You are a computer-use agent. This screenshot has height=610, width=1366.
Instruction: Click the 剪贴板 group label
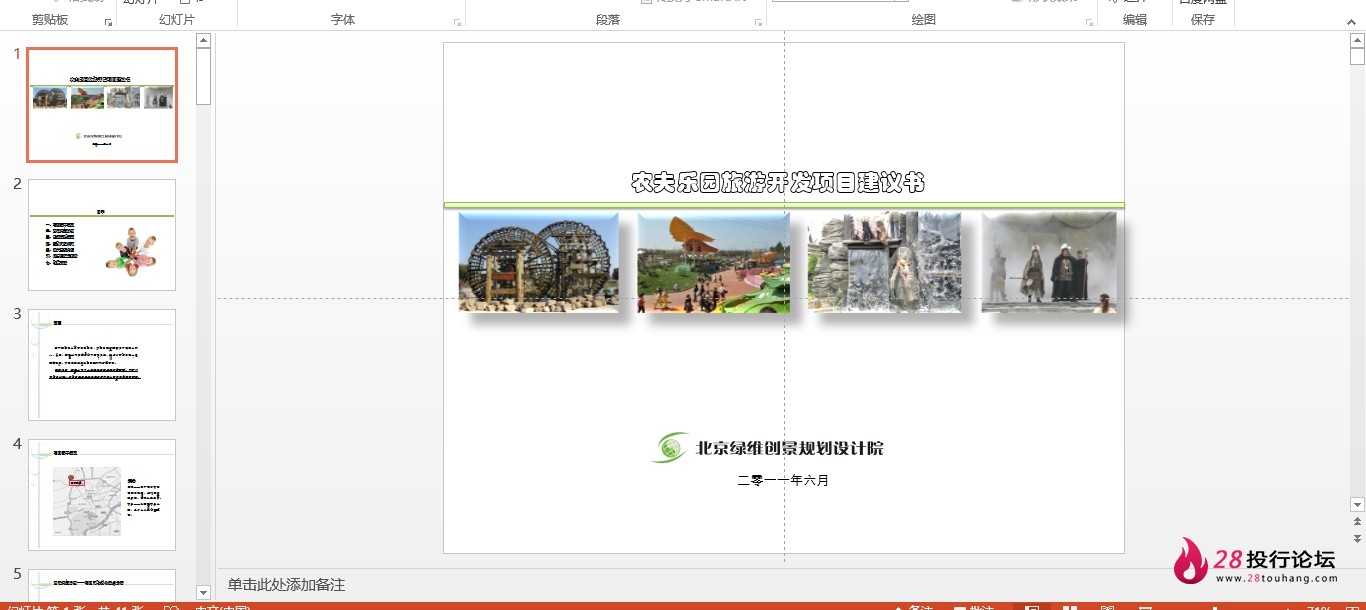[x=50, y=20]
